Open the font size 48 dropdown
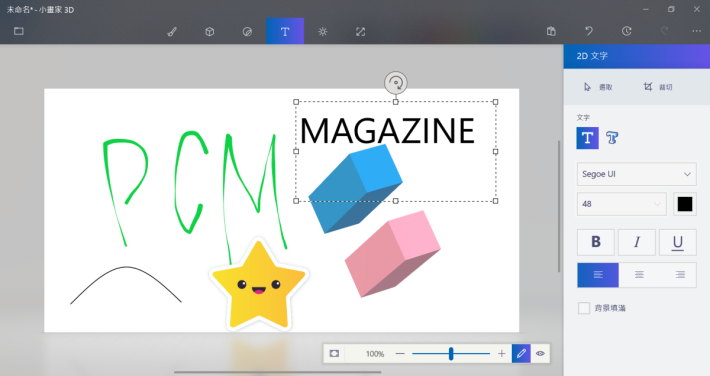Screen dimensions: 710x376 621,204
